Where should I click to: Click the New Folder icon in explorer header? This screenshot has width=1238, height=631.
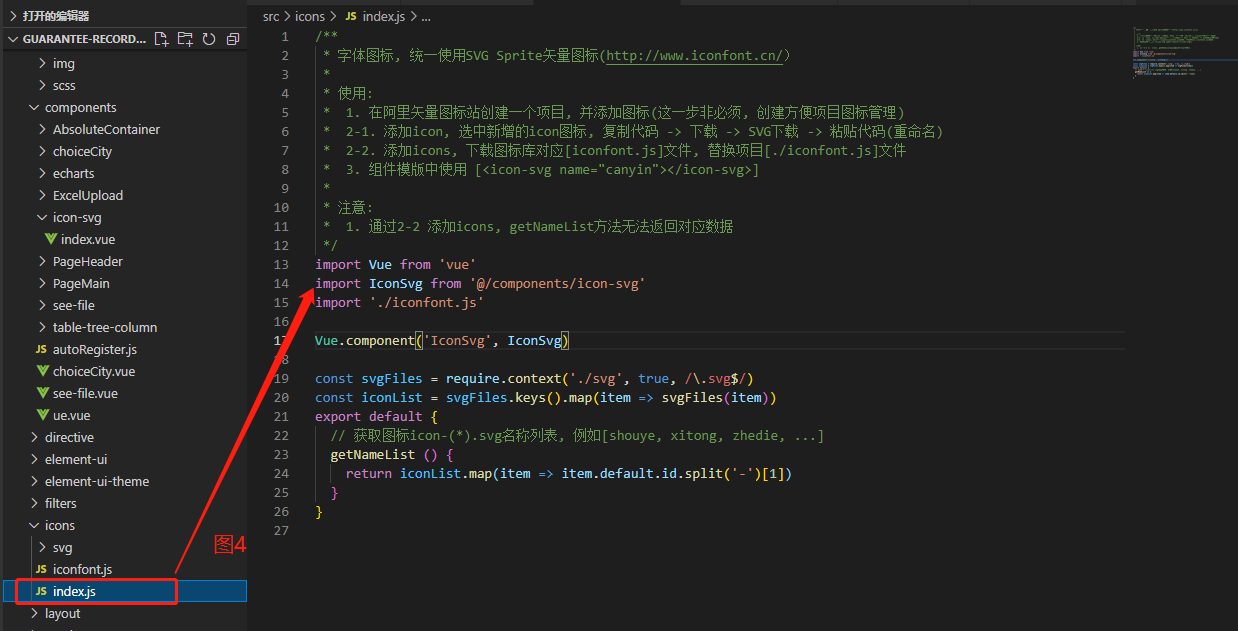pyautogui.click(x=185, y=39)
